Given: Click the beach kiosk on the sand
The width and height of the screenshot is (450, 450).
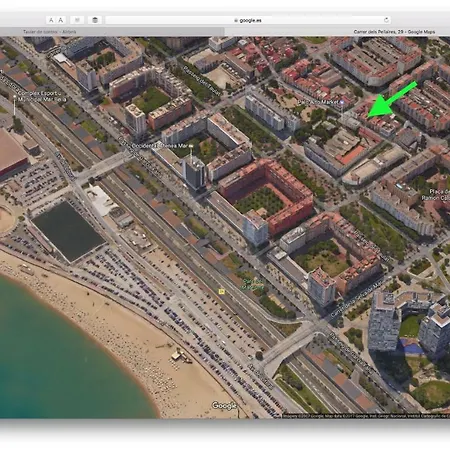Looking at the screenshot, I should [x=178, y=355].
